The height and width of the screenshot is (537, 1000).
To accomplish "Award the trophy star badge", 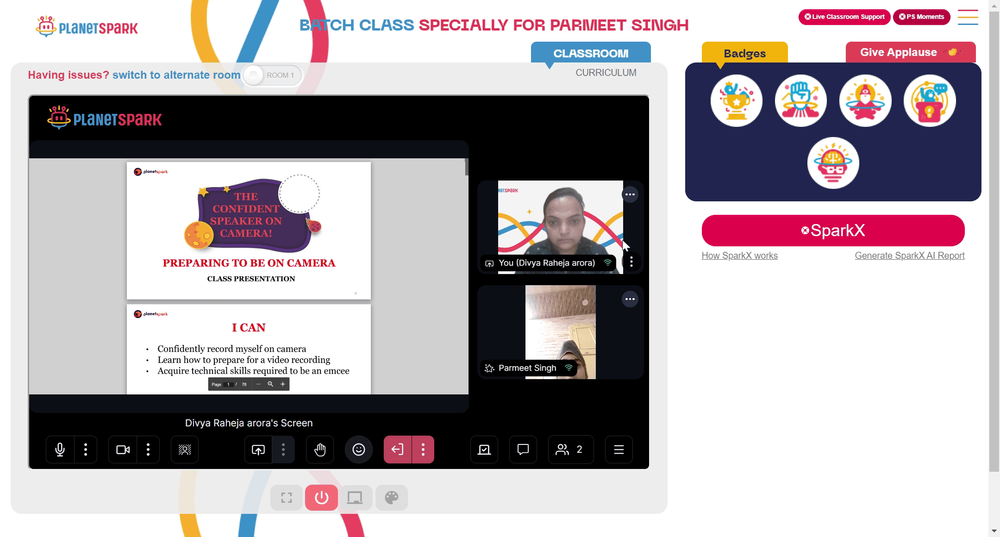I will pyautogui.click(x=737, y=101).
